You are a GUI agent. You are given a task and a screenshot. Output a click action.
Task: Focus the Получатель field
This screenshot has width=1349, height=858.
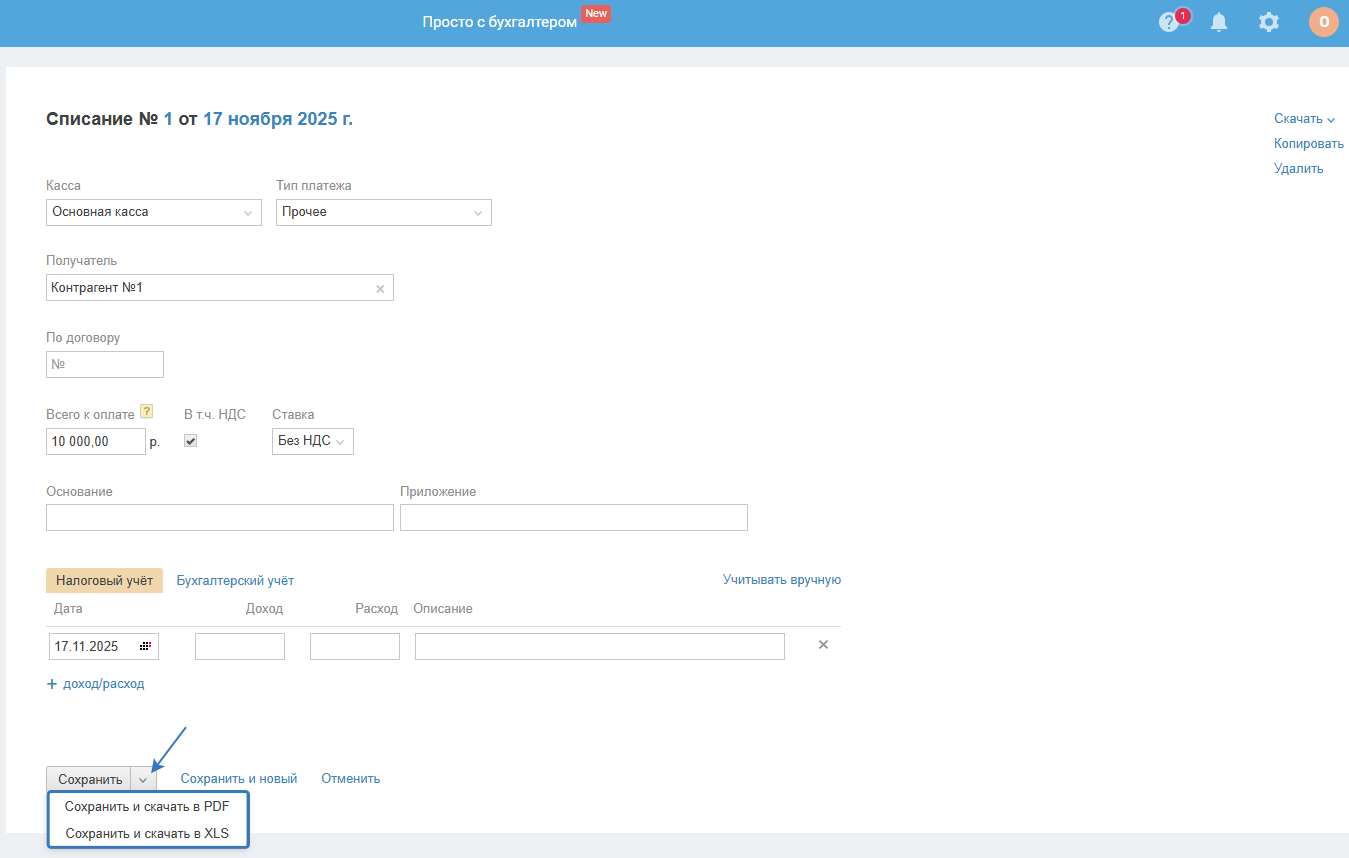click(x=220, y=288)
